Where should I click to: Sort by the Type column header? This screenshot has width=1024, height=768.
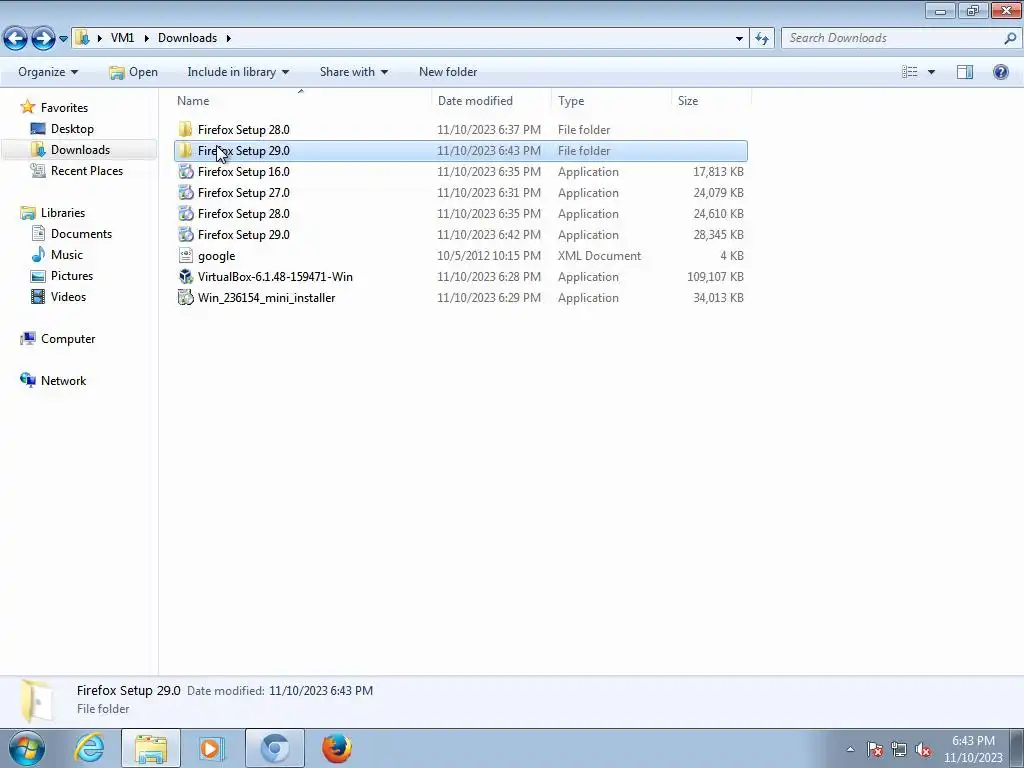coord(571,101)
